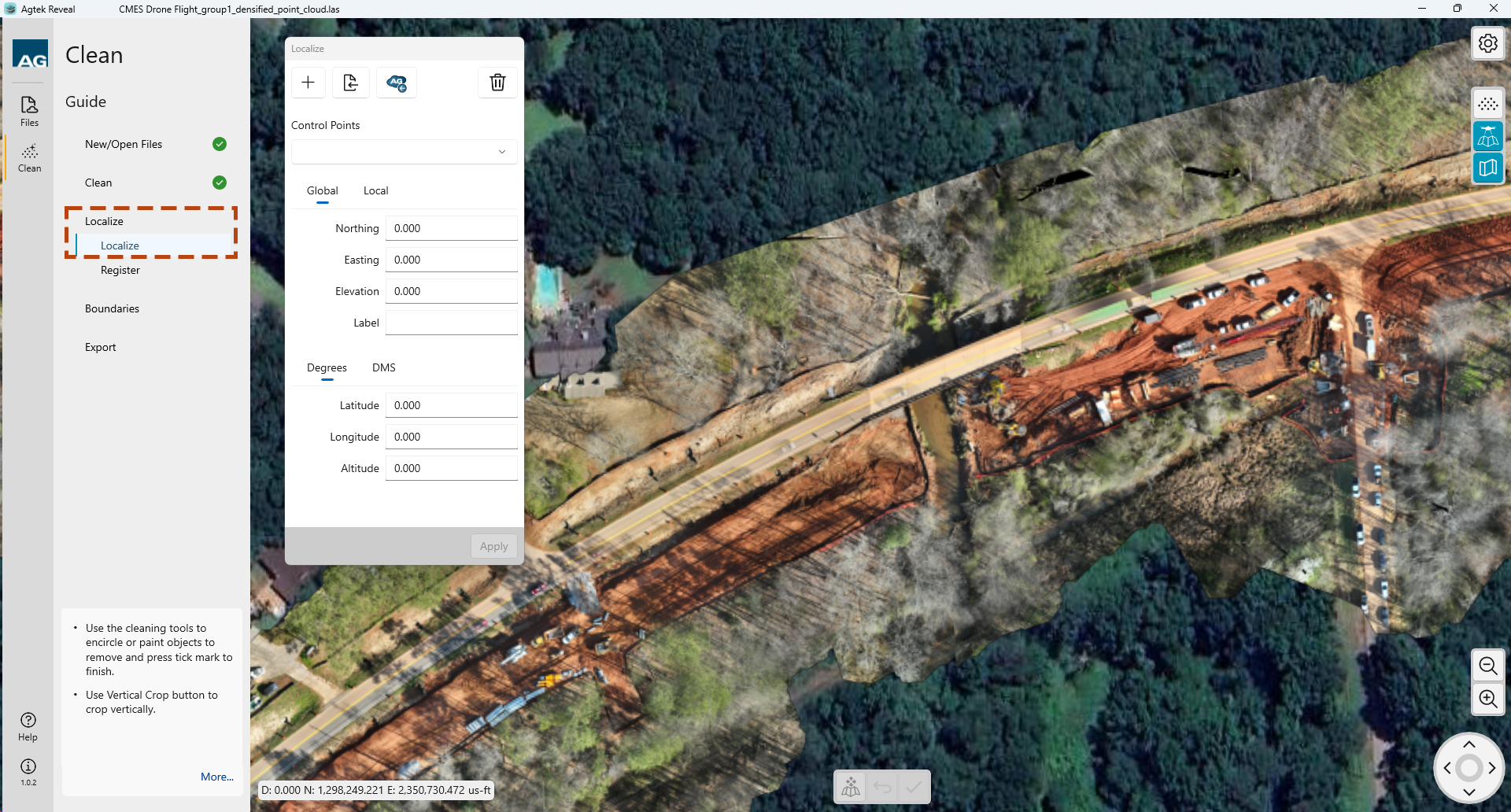Click the Northing input field

451,228
